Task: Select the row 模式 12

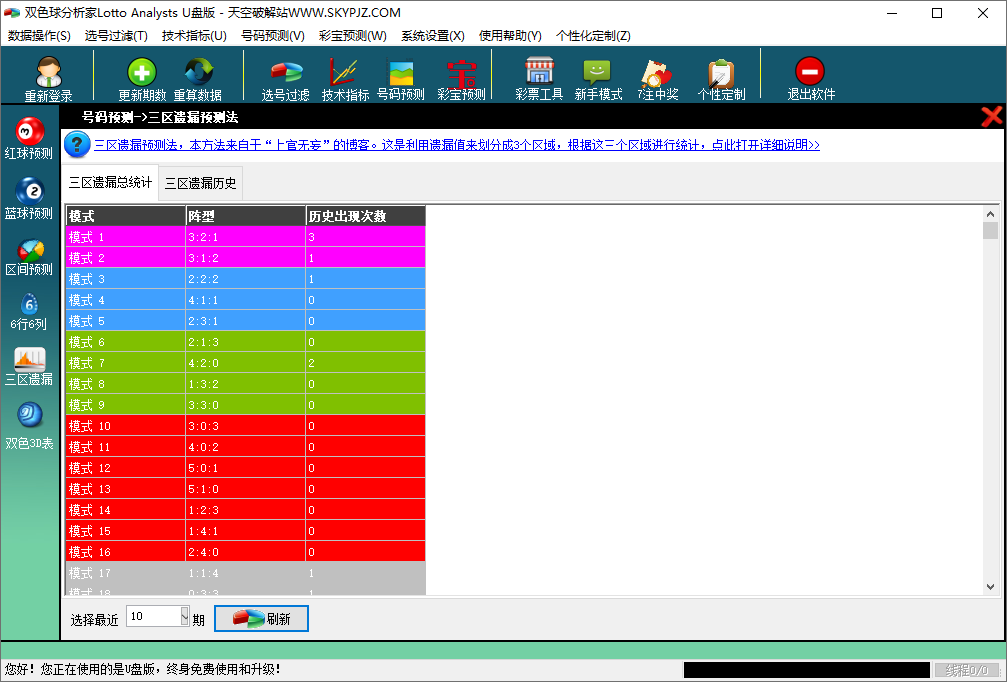Action: [x=245, y=468]
